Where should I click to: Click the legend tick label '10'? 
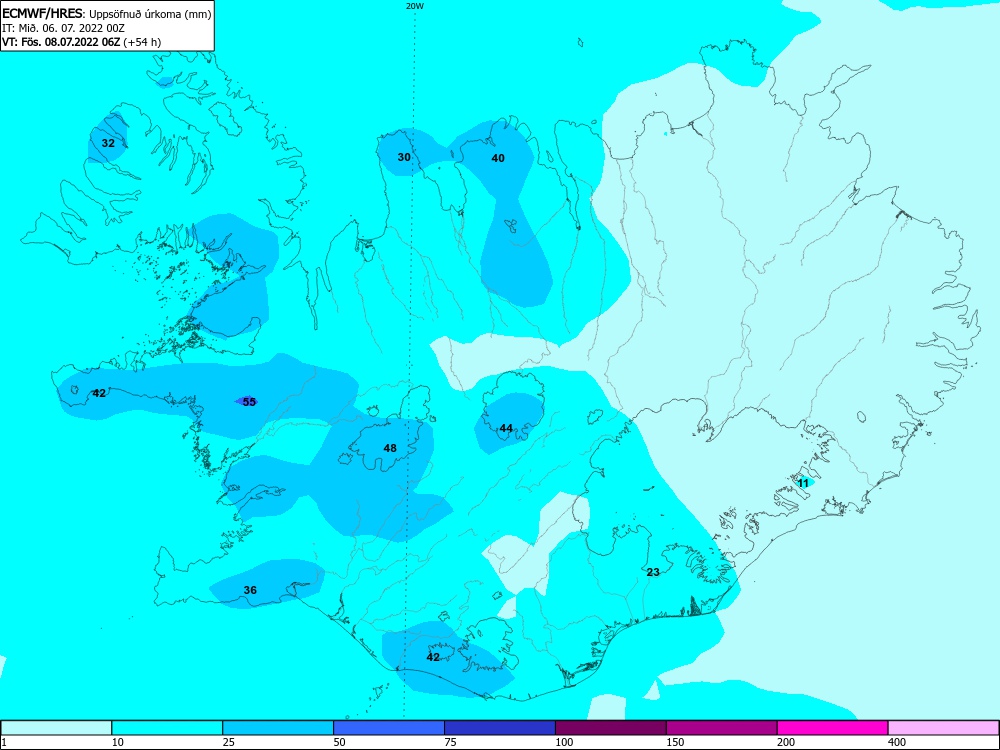point(118,742)
